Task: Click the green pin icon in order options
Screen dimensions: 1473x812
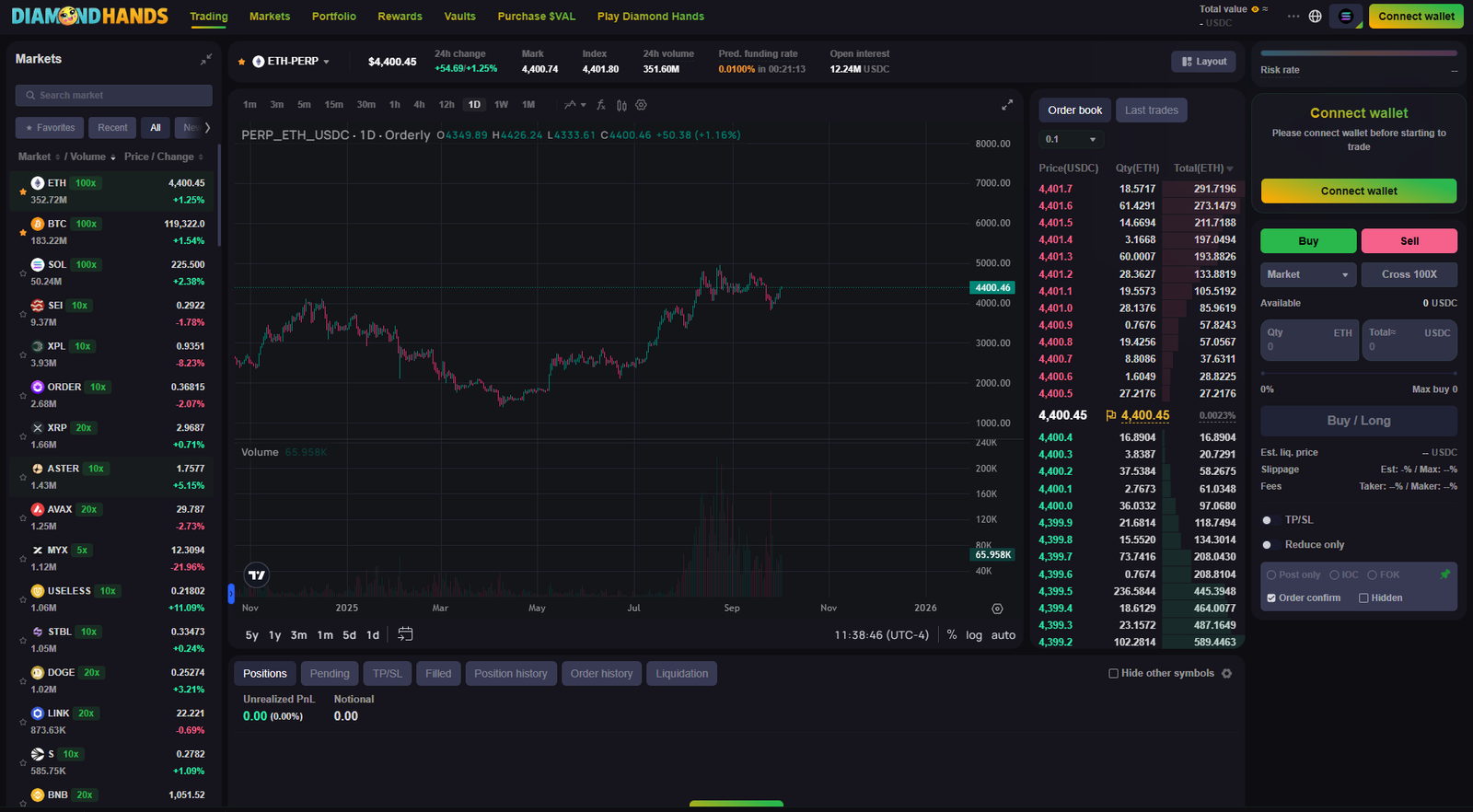Action: (x=1444, y=574)
